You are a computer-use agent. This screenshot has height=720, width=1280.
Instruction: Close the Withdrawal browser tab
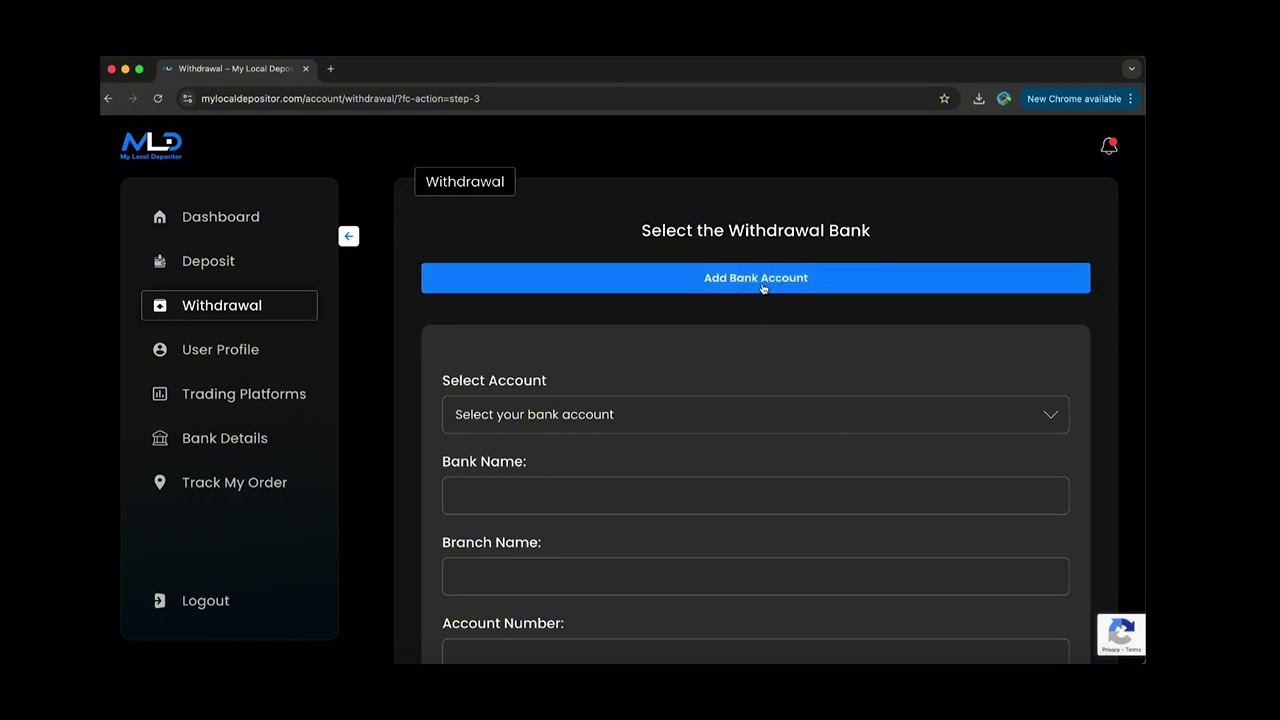point(306,69)
